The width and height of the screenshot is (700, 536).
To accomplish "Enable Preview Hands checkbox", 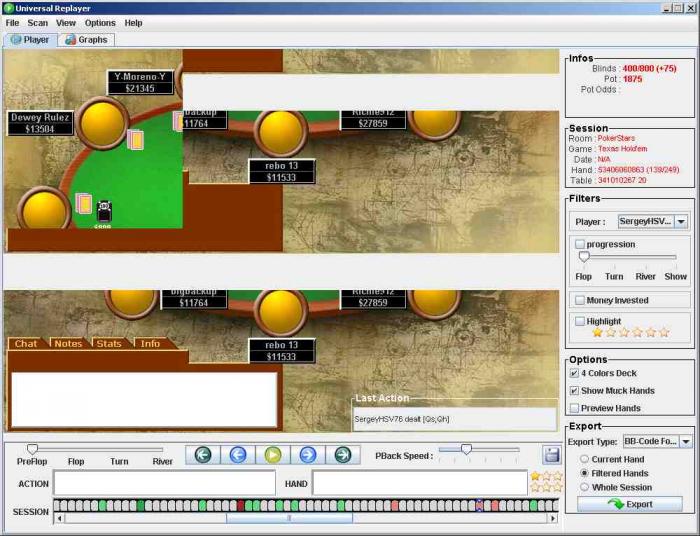I will pyautogui.click(x=575, y=408).
